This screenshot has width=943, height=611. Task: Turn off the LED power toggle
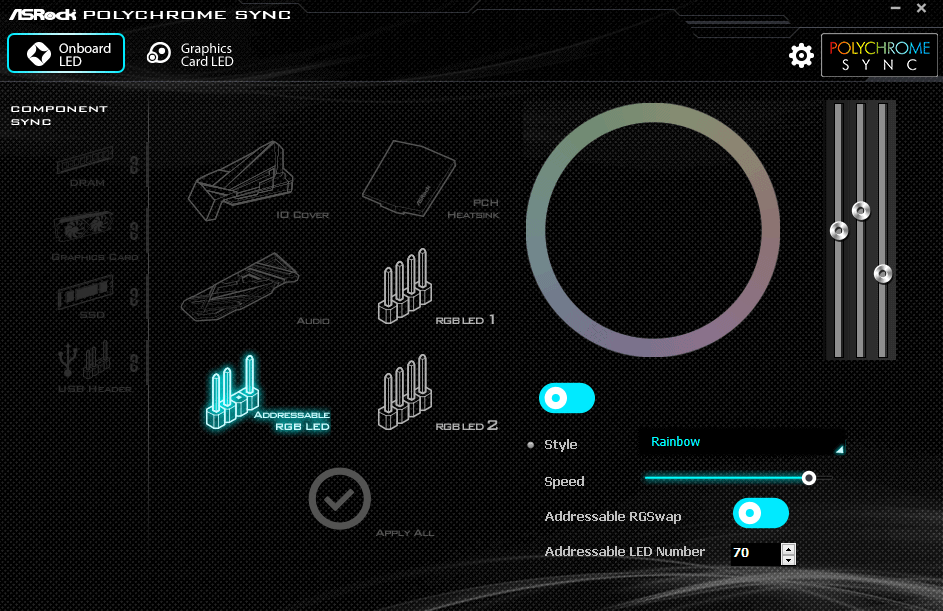(x=567, y=398)
